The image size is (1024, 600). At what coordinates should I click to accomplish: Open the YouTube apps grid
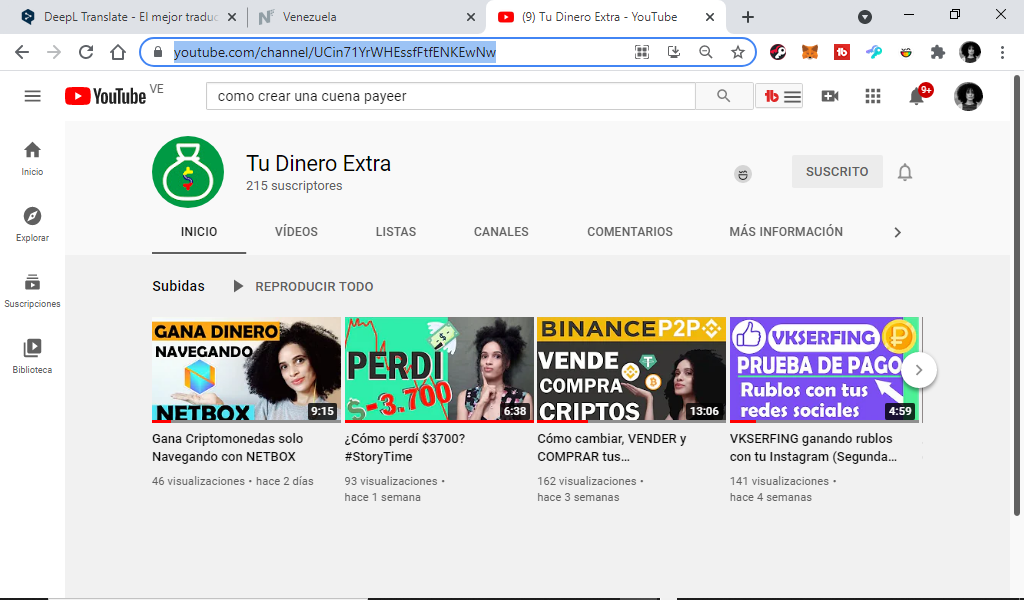pyautogui.click(x=873, y=97)
